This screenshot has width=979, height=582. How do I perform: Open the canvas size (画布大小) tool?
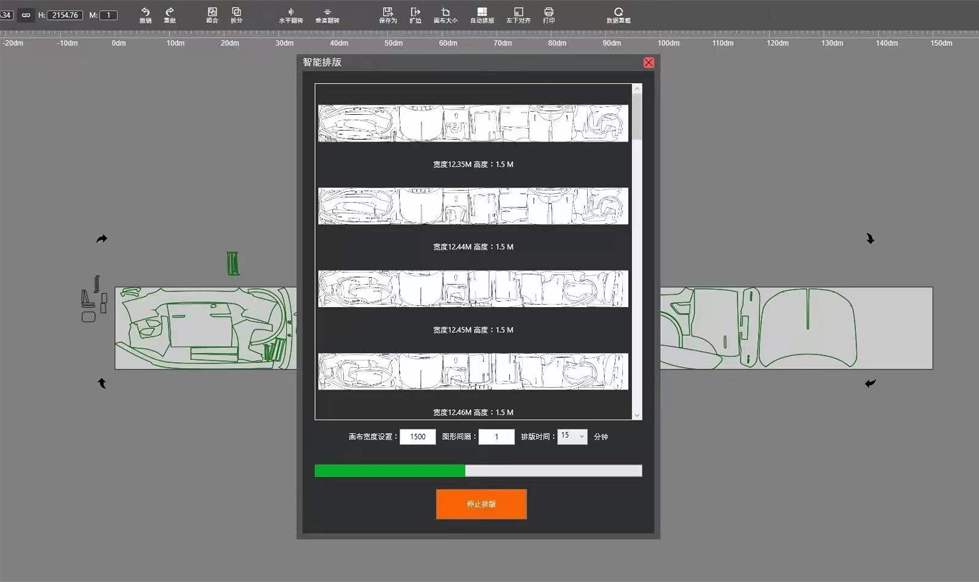(x=445, y=14)
